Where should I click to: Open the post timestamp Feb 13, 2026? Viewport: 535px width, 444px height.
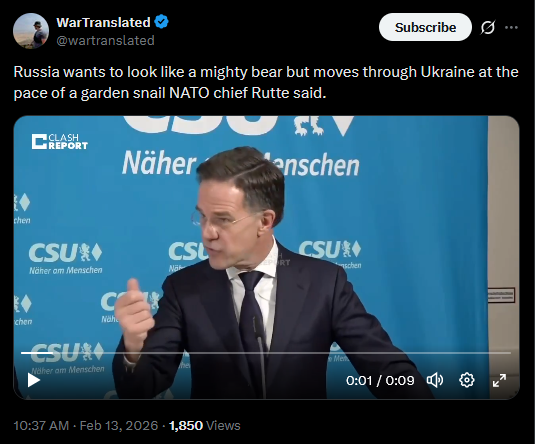coord(86,426)
